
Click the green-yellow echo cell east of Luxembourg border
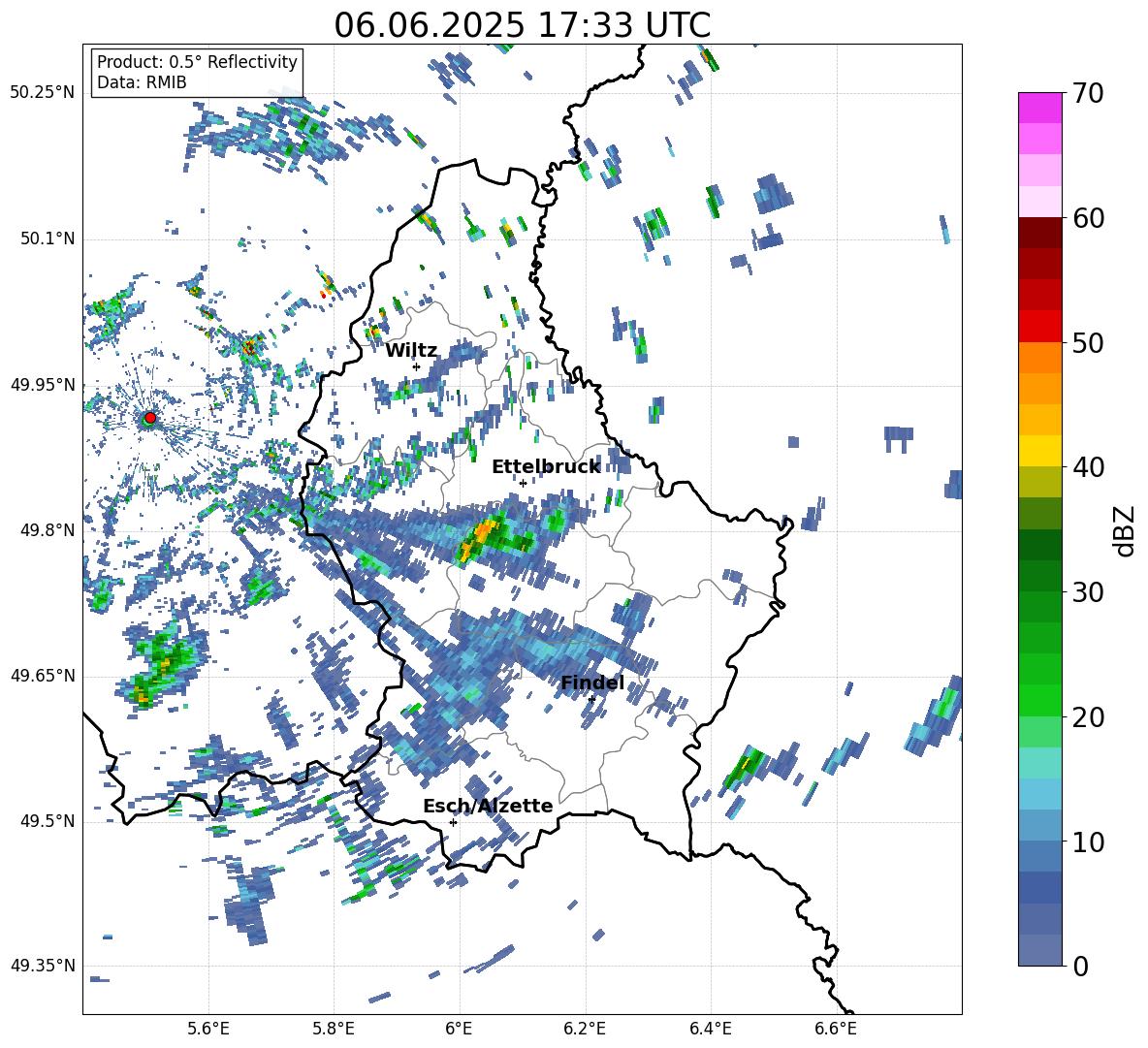coord(746,766)
